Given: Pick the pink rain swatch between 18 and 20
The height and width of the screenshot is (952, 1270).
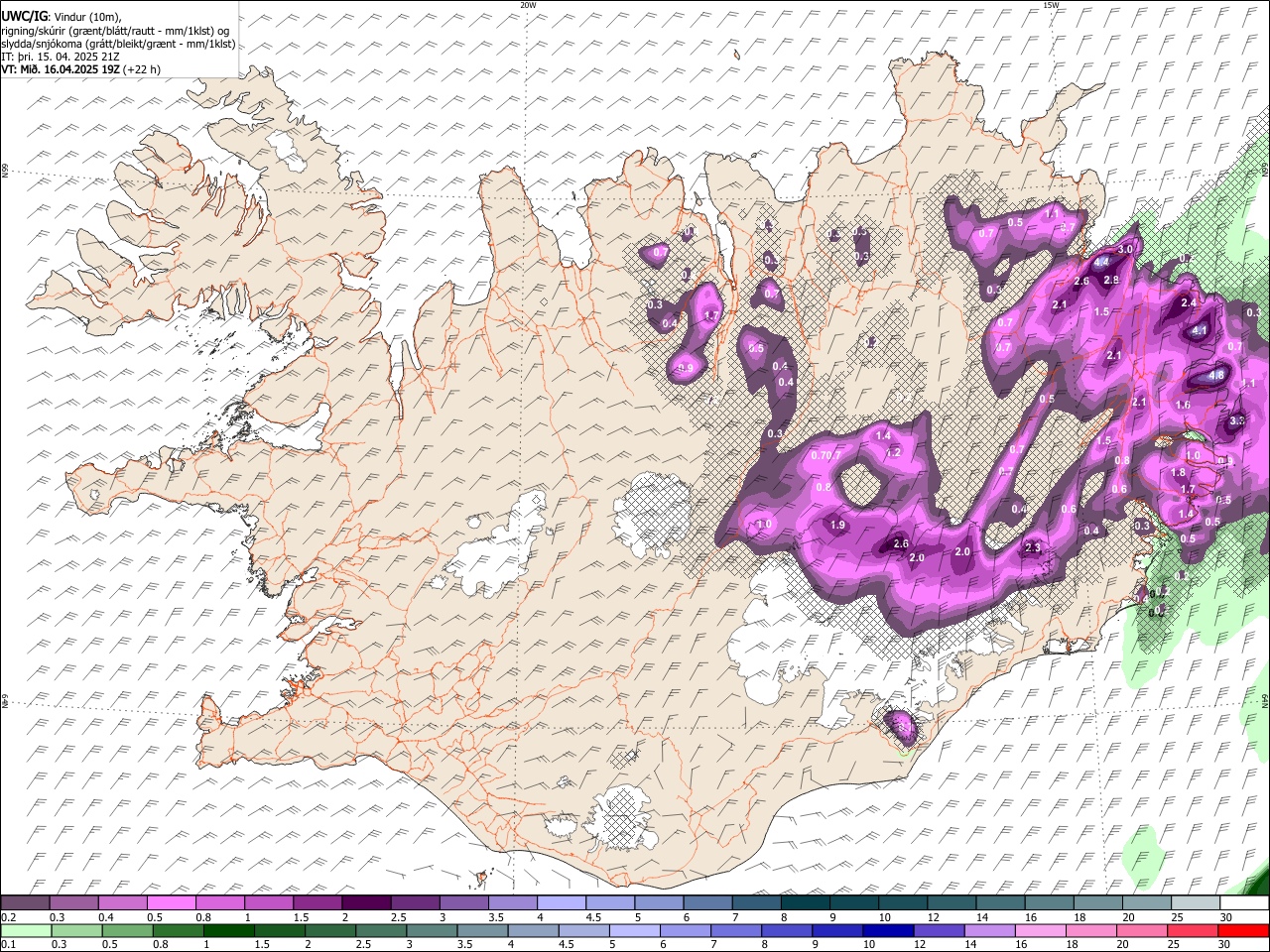Looking at the screenshot, I should click(1090, 930).
